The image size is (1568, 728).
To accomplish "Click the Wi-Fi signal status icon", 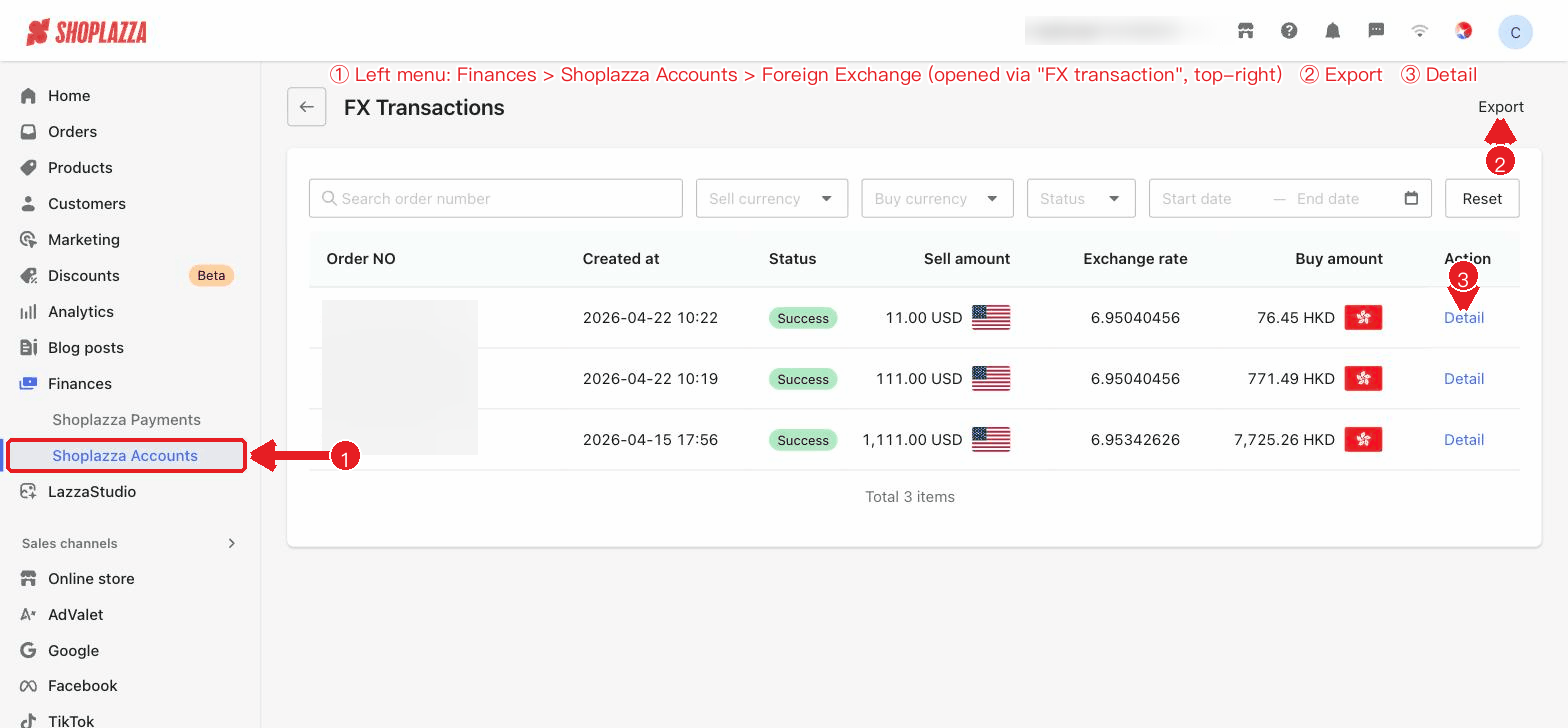I will pos(1419,31).
